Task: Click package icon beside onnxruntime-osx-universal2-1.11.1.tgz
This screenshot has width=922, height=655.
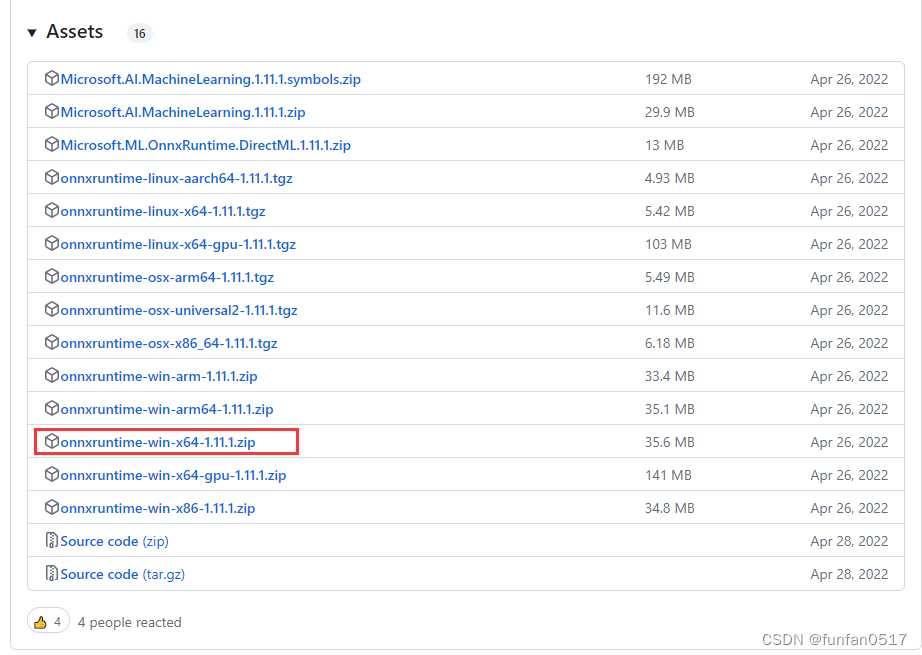Action: pos(52,309)
